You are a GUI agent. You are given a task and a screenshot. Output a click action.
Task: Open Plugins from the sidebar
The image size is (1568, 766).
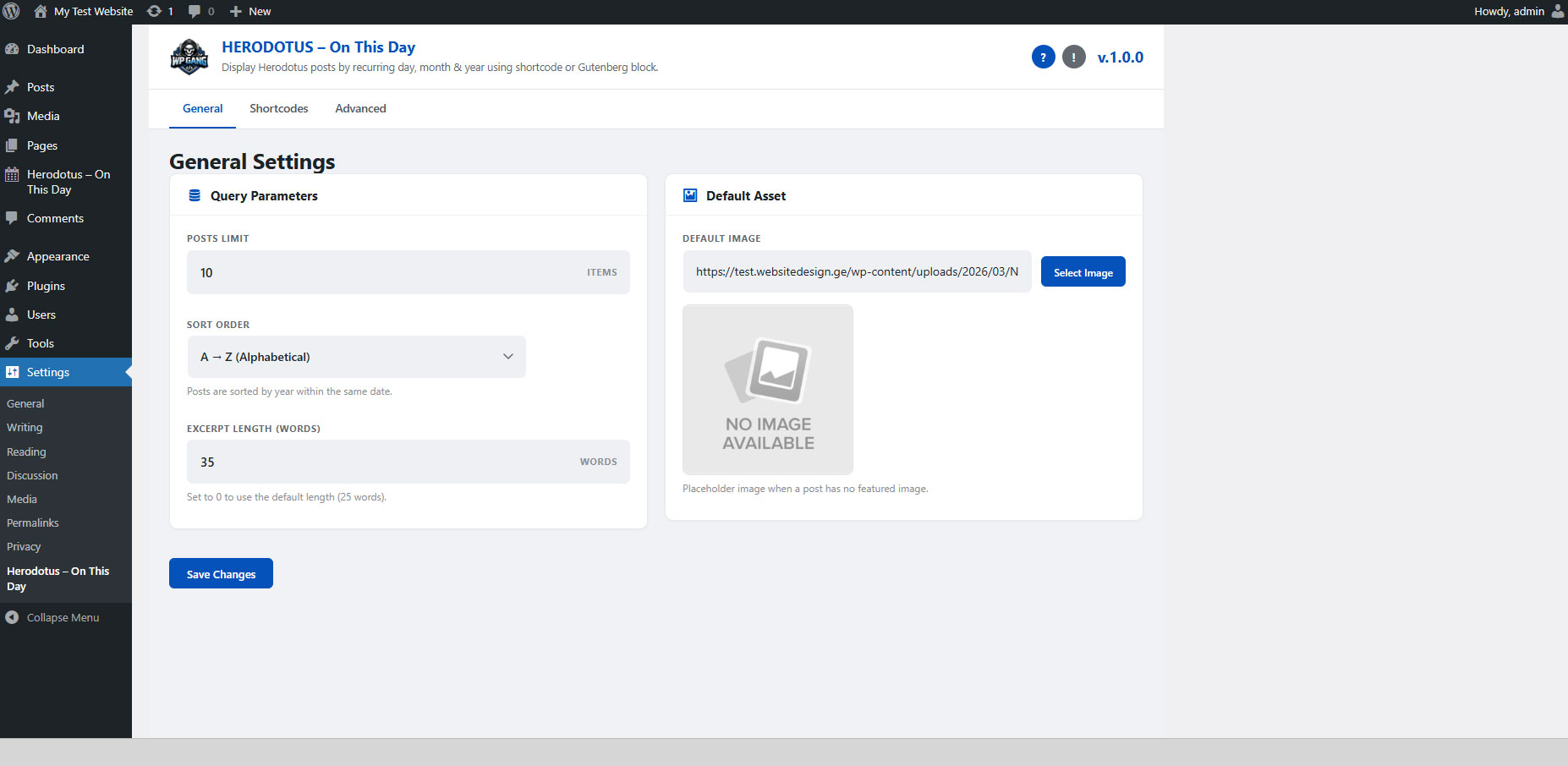point(46,286)
